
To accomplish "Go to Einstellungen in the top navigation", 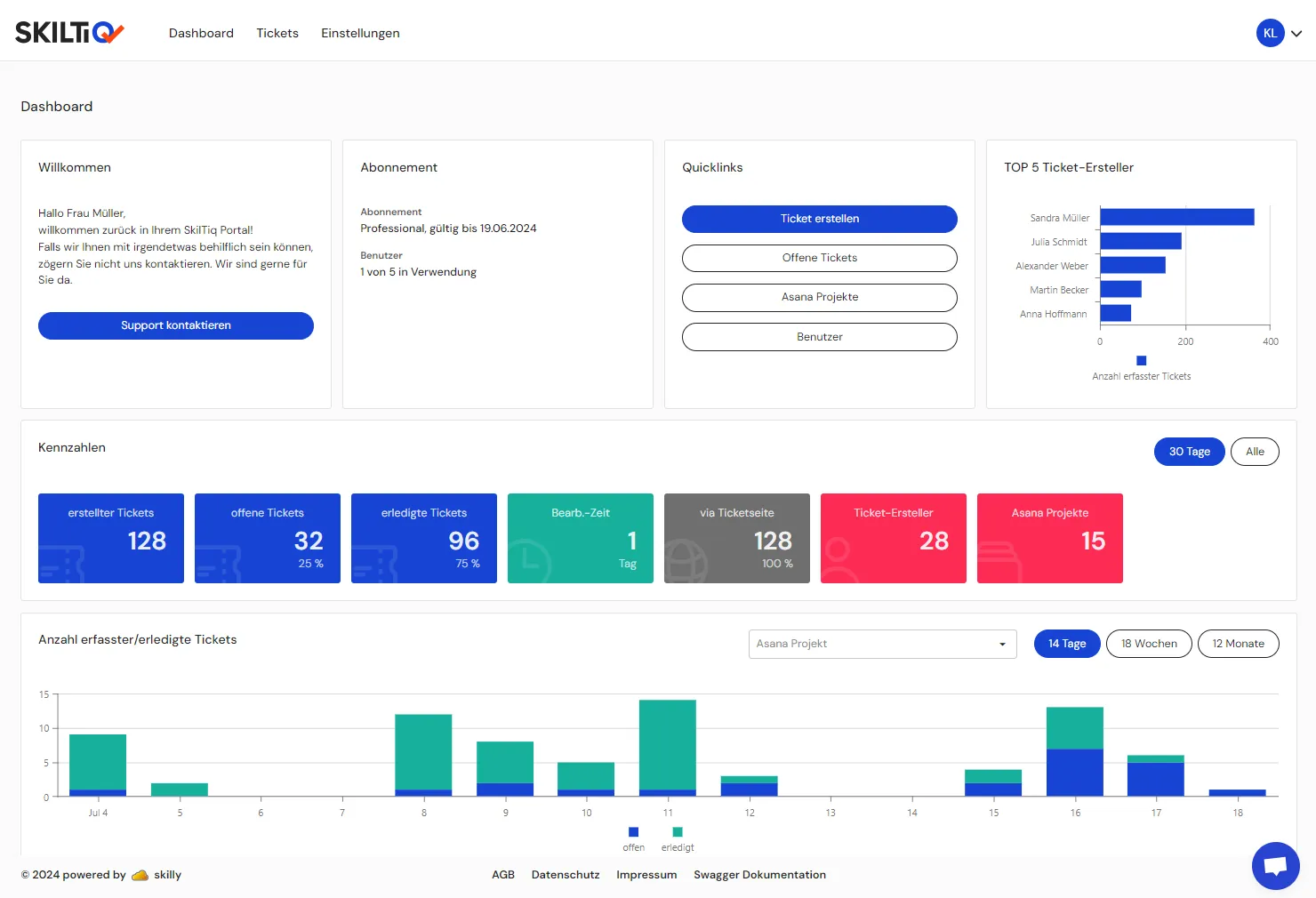I will point(360,33).
